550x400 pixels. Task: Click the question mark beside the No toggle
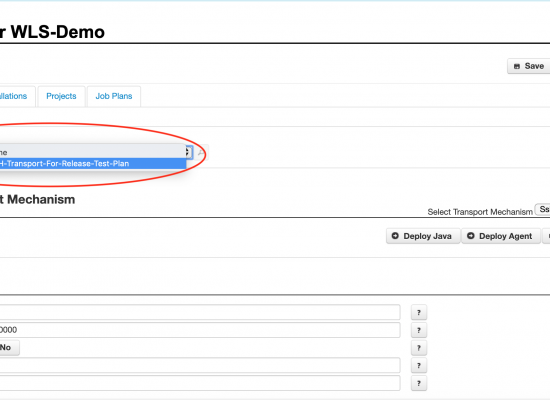coord(419,348)
